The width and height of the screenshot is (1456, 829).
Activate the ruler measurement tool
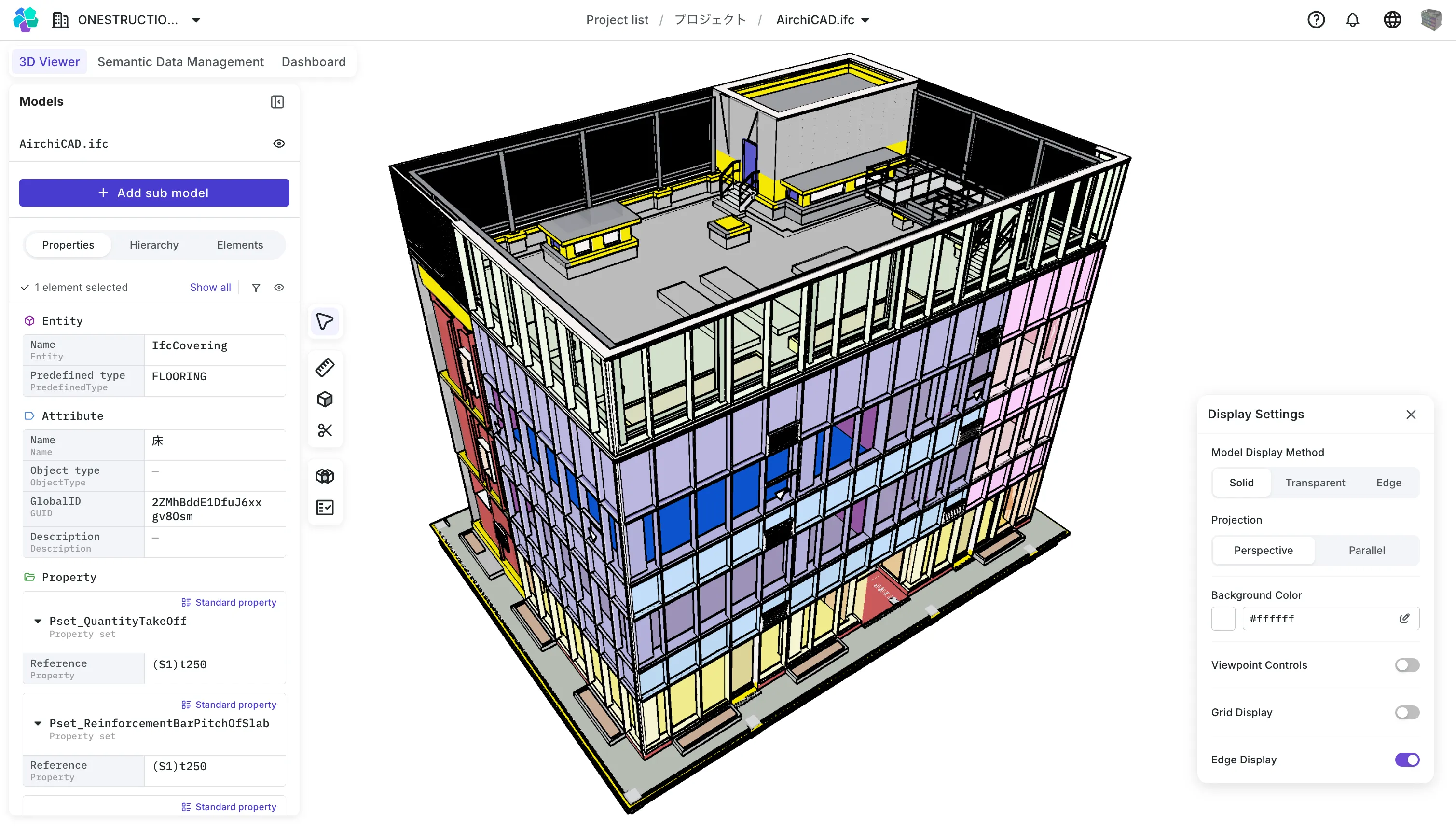pos(325,368)
